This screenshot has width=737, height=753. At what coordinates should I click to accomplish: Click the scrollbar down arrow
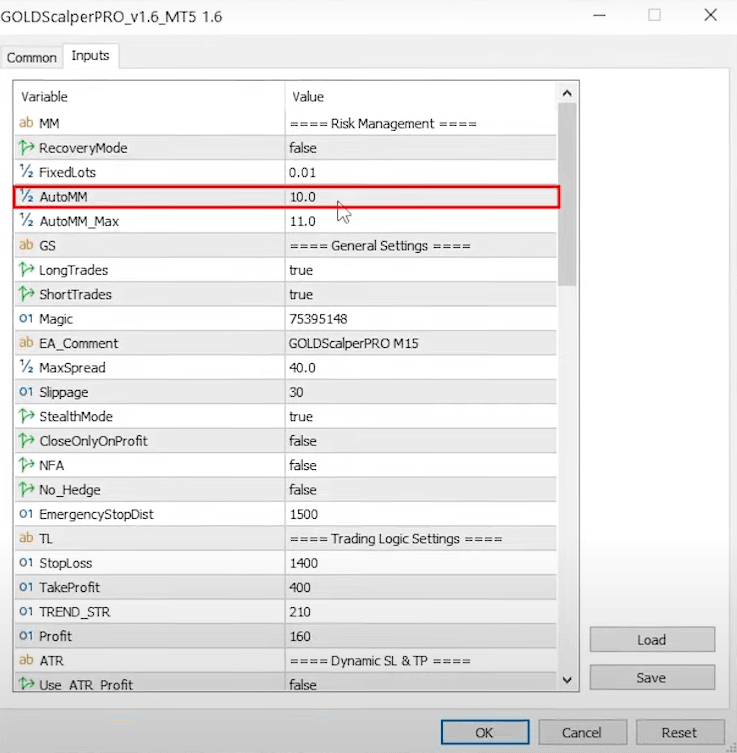(x=567, y=680)
